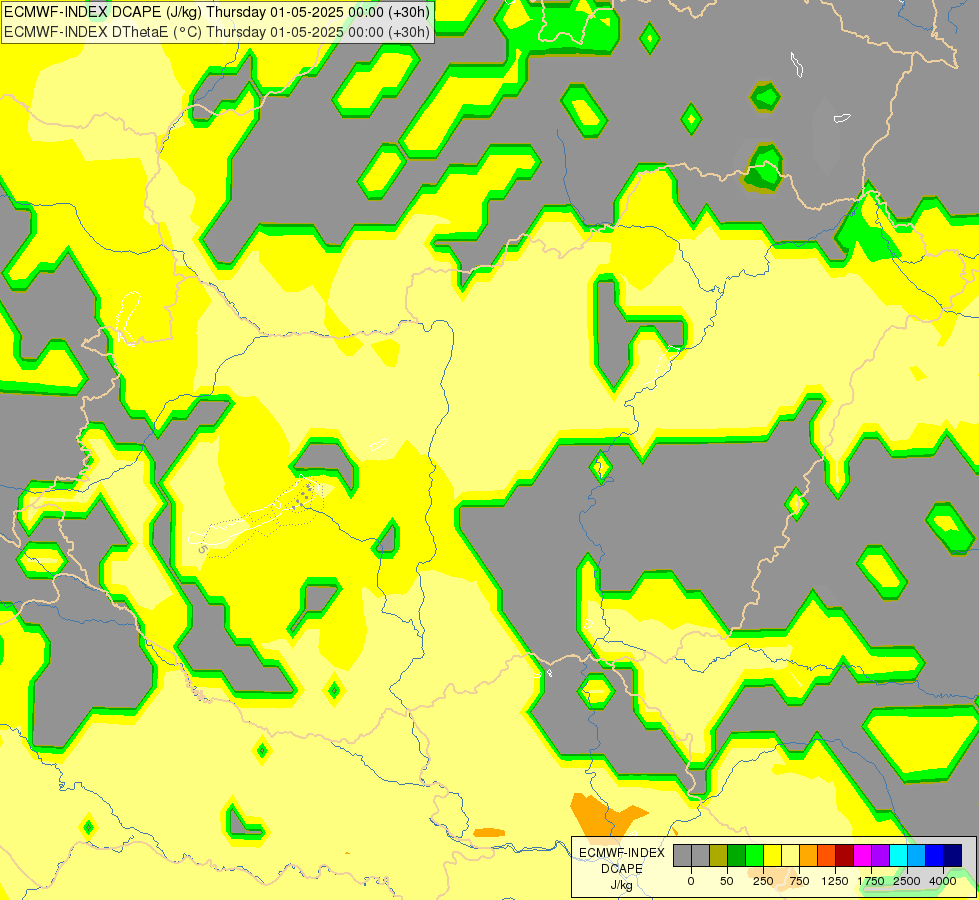The image size is (979, 900).
Task: Click the DCAPE (J/kg) header line
Action: coord(217,12)
